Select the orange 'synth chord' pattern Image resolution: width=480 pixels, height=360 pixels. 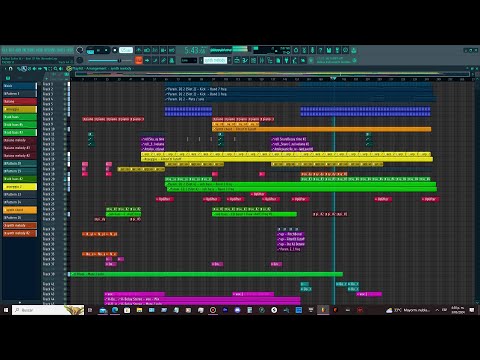20,210
